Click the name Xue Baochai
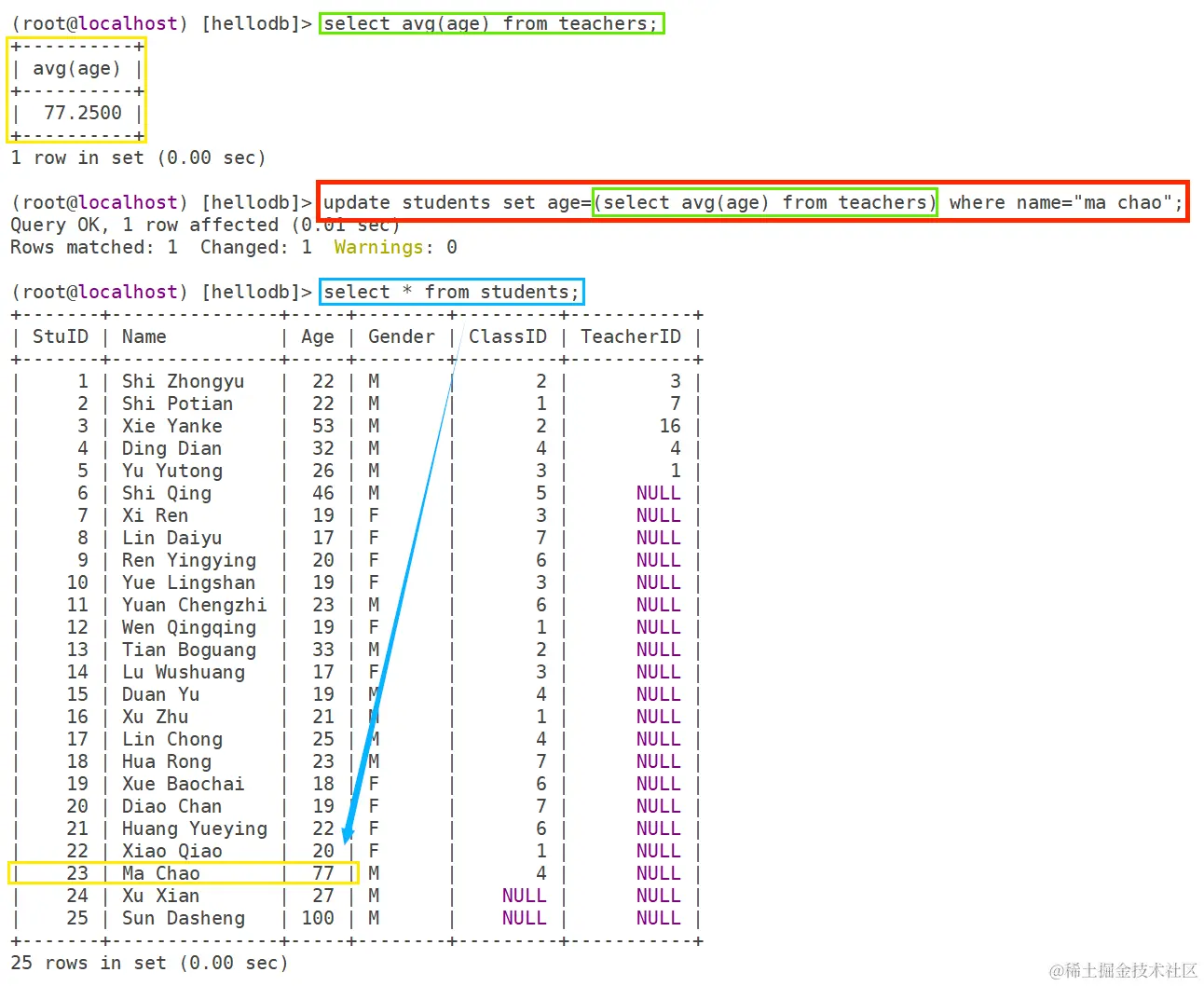 coord(183,784)
